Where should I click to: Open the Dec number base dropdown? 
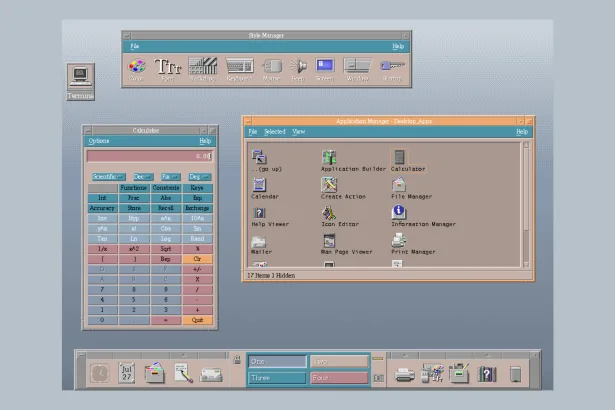144,177
